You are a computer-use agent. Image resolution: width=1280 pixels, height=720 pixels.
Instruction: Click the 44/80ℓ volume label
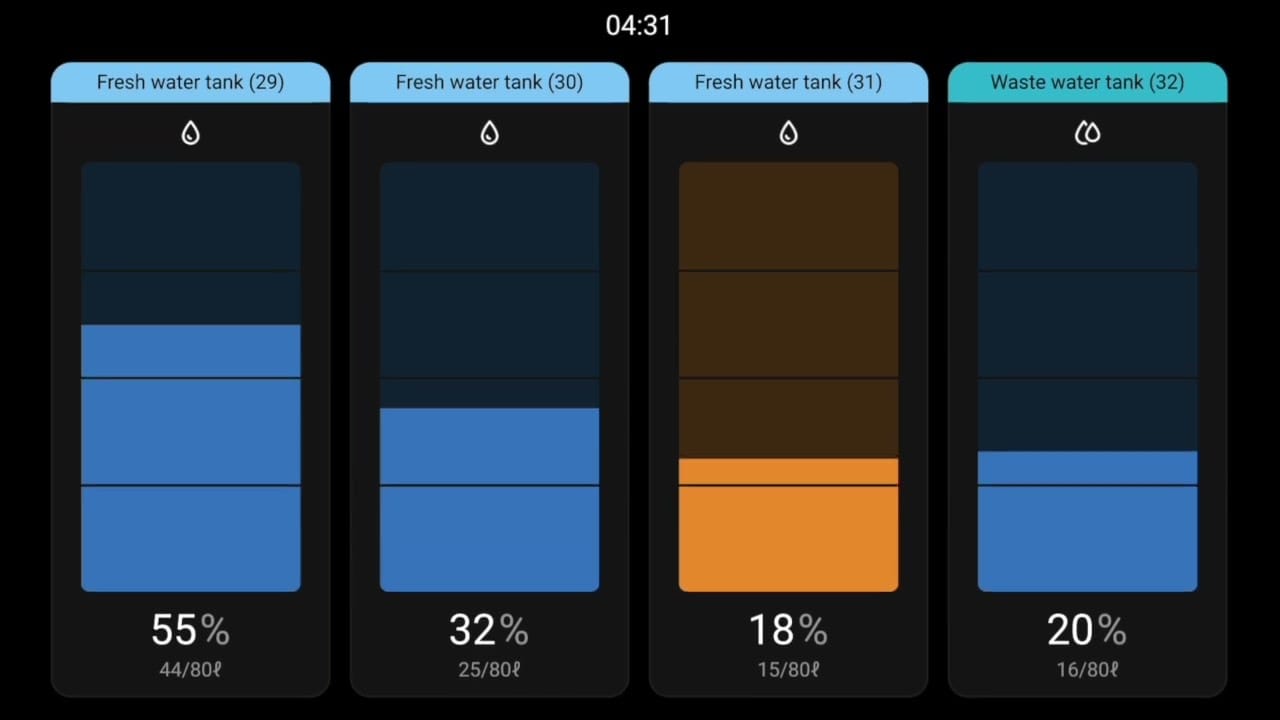(190, 669)
